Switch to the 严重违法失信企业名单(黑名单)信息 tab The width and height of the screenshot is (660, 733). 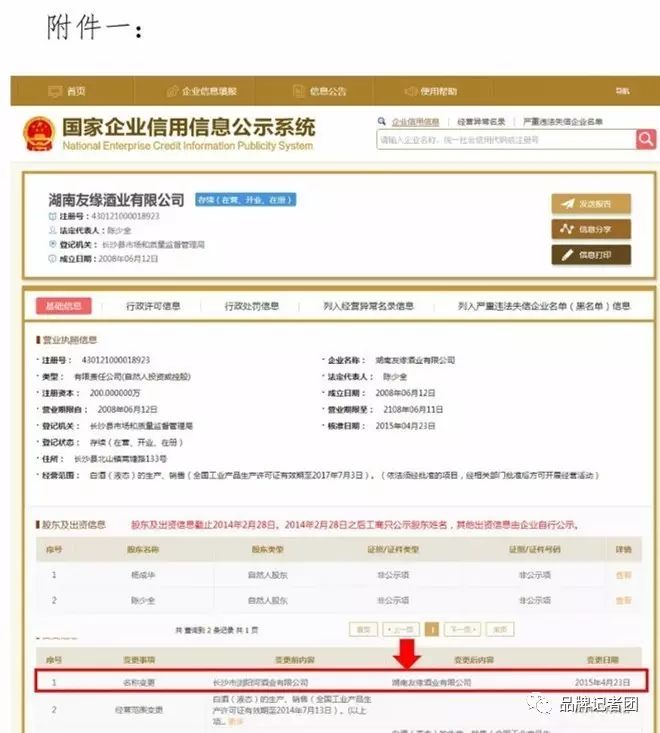(x=544, y=306)
